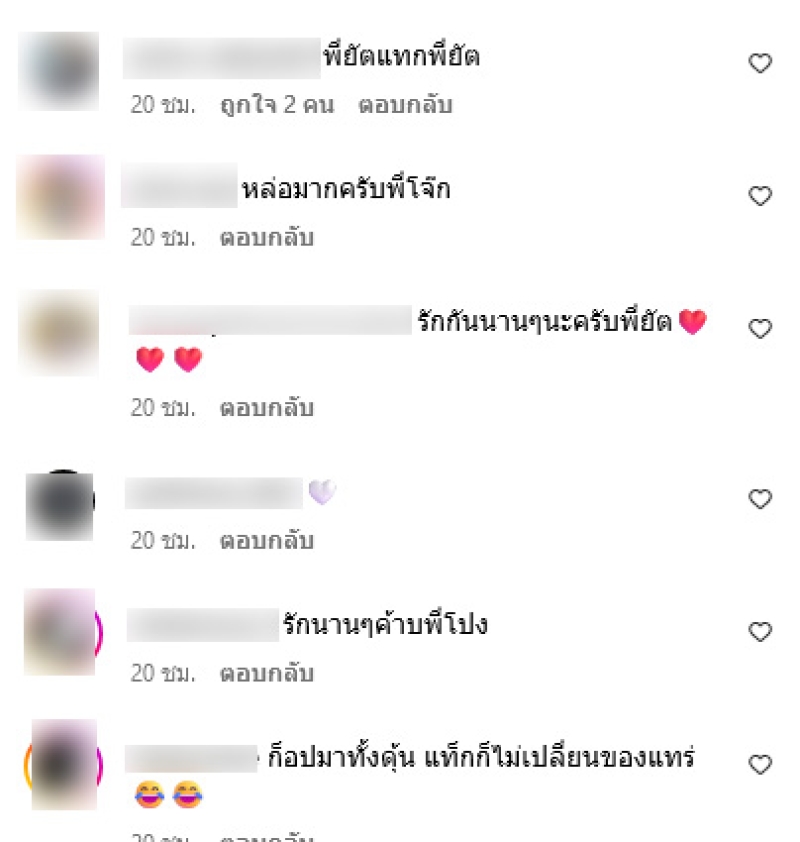View the story-ringed avatar beside "รักนานๆค้าบพี่โปง"

click(62, 632)
